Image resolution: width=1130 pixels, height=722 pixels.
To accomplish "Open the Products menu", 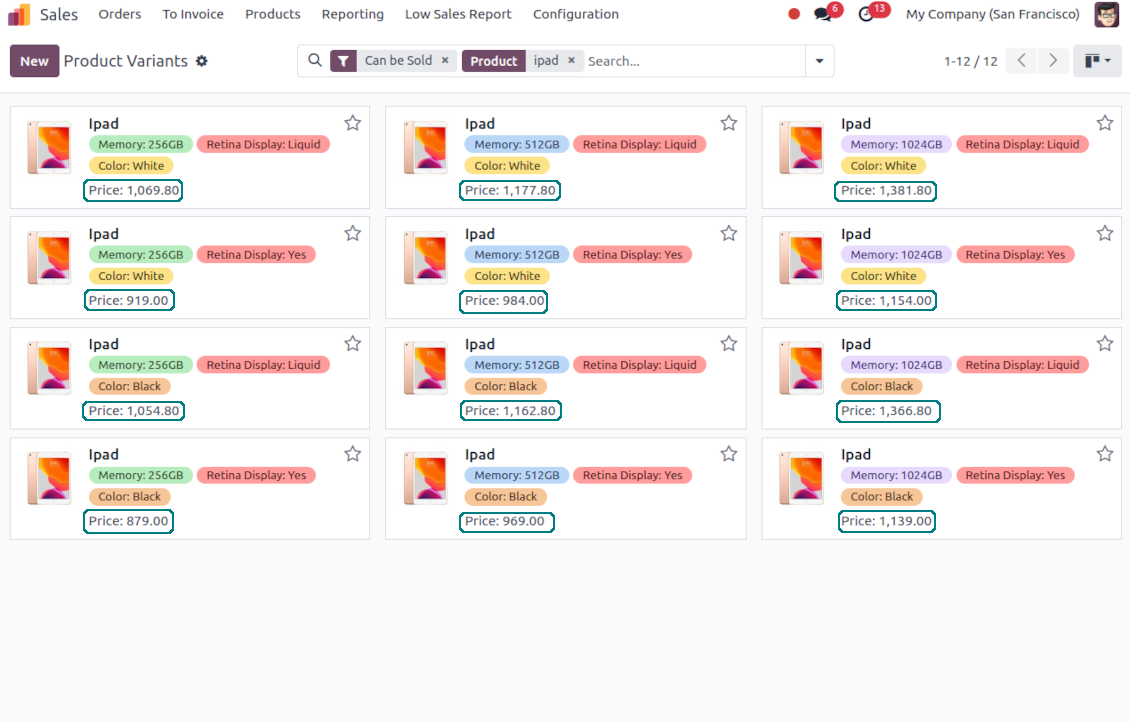I will tap(272, 14).
